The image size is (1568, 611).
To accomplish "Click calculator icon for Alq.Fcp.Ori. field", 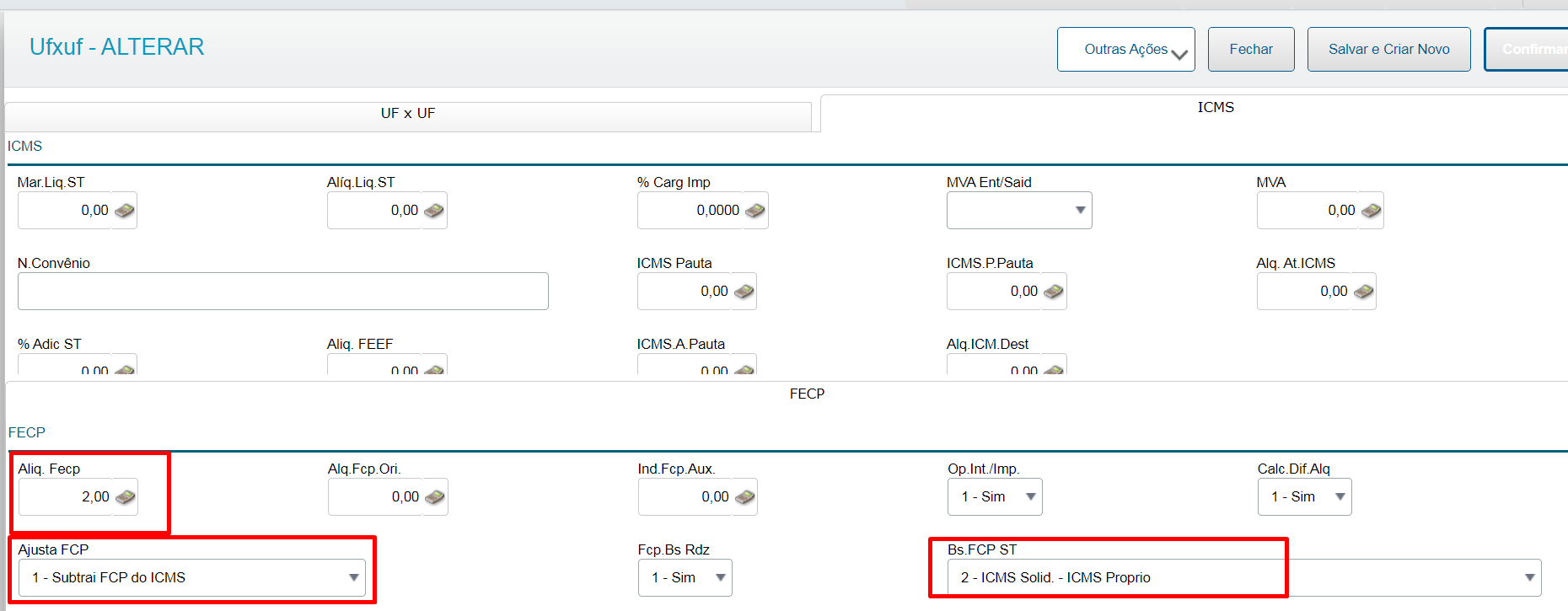I will (435, 497).
